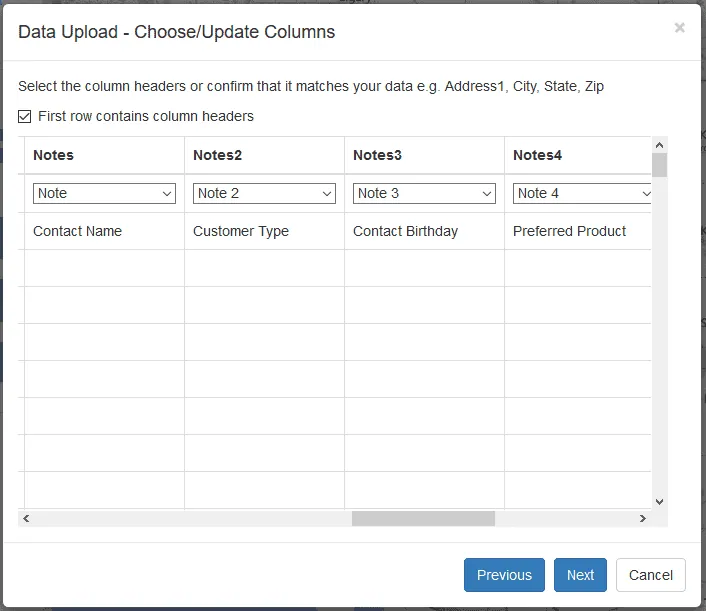Viewport: 706px width, 611px height.
Task: Select the Notes3 column header
Action: tap(377, 155)
